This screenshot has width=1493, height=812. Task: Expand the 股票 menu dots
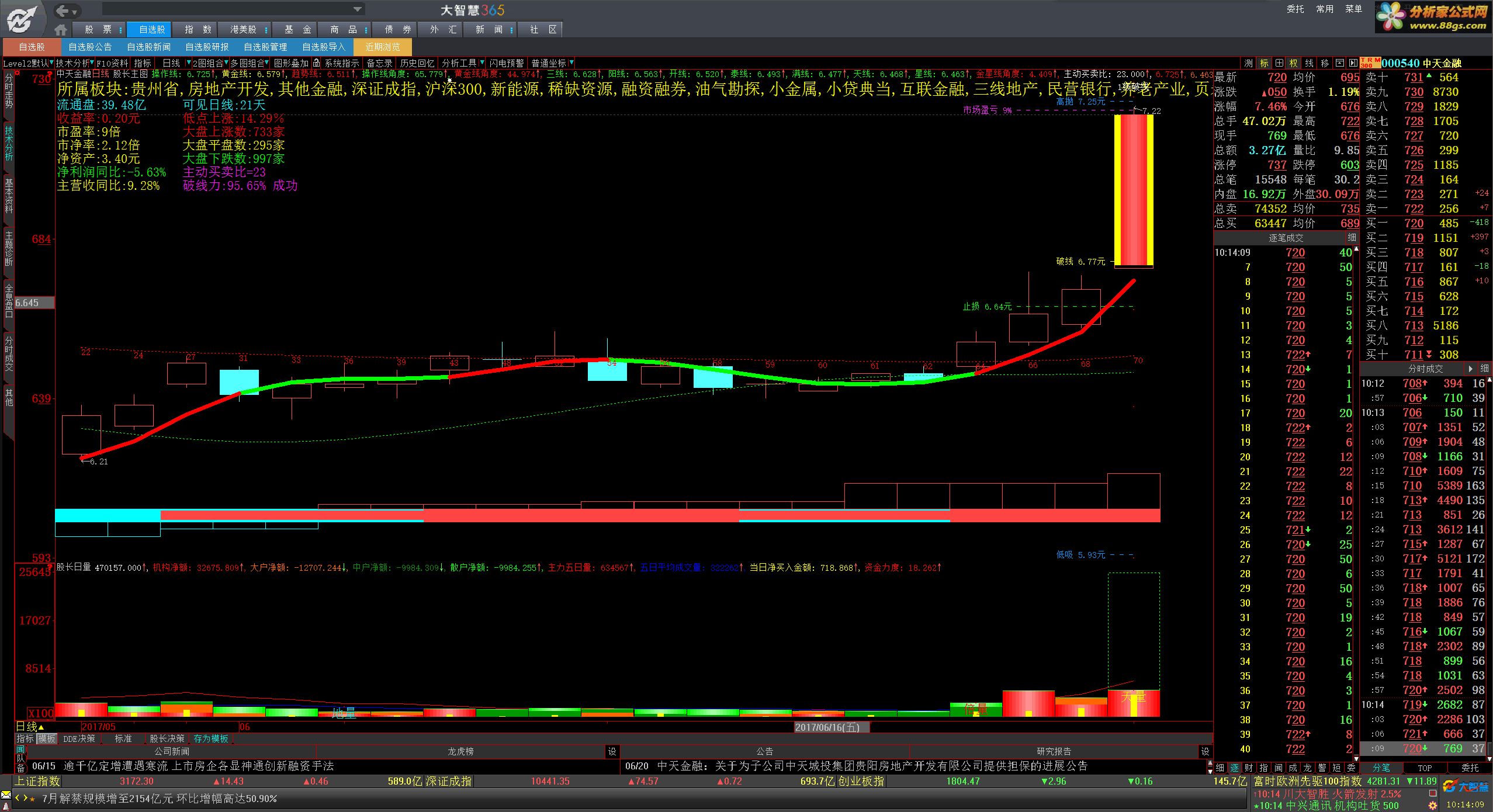[x=120, y=30]
